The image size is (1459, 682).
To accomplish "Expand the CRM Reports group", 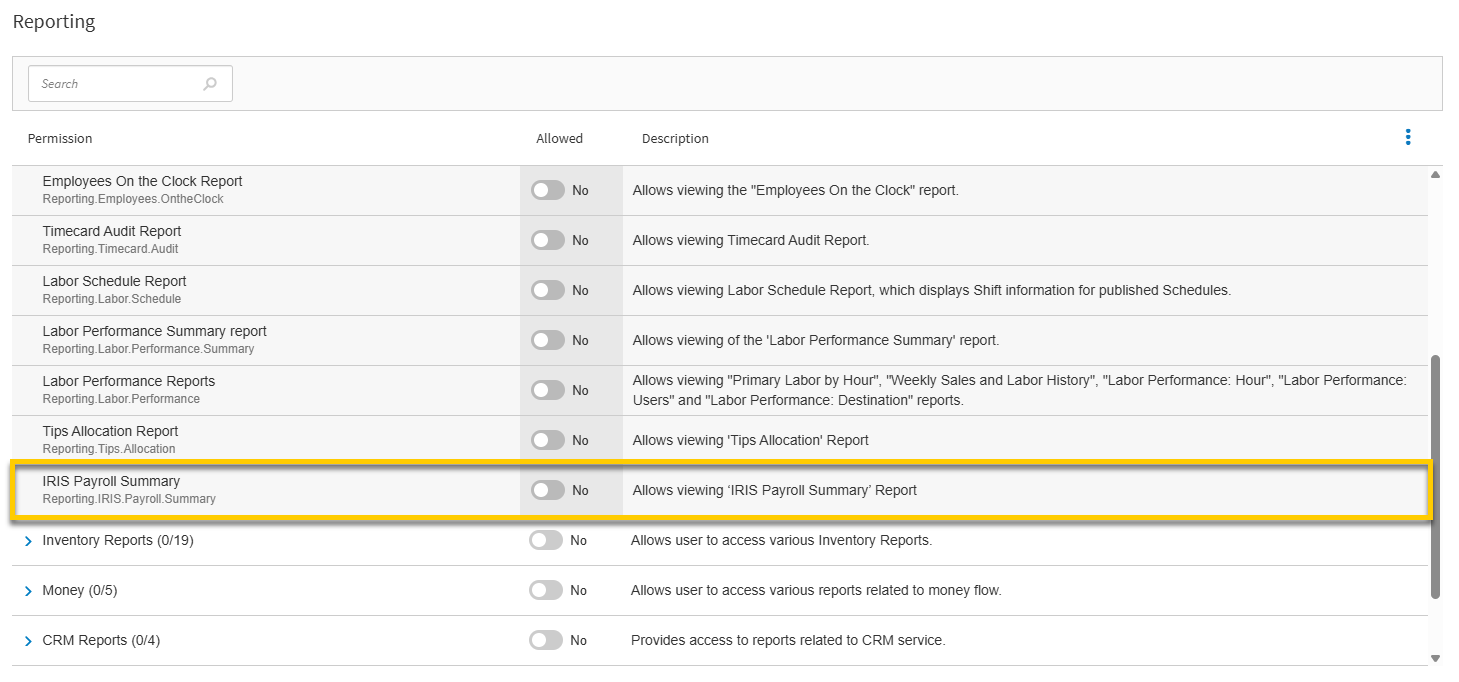I will click(27, 640).
